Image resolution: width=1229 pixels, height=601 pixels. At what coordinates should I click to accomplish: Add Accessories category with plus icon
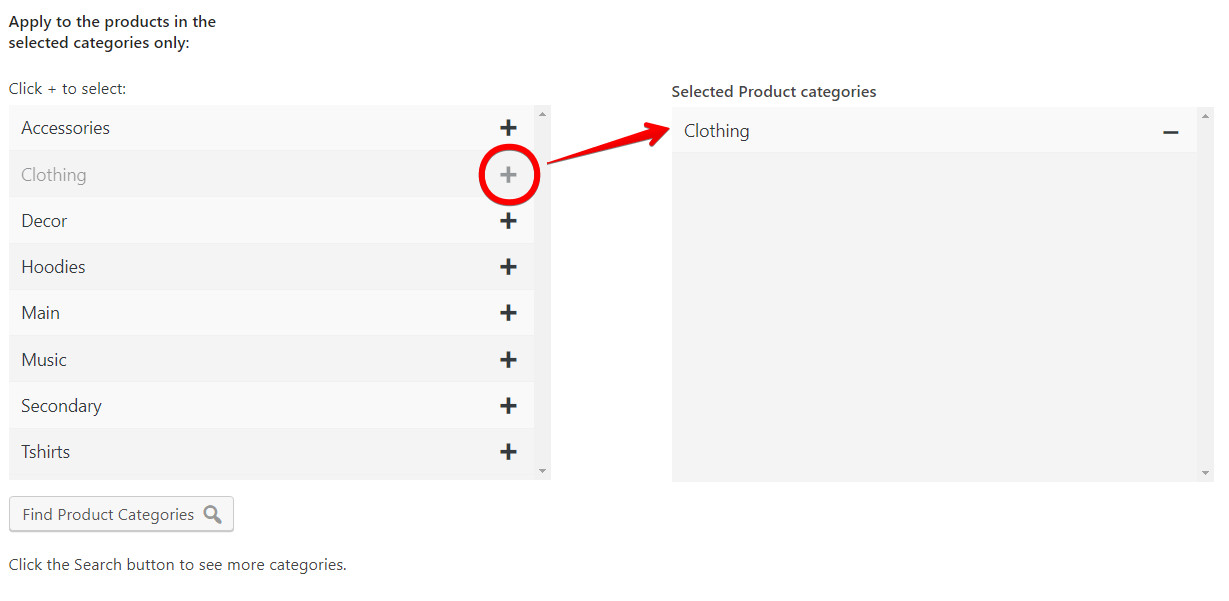click(508, 128)
